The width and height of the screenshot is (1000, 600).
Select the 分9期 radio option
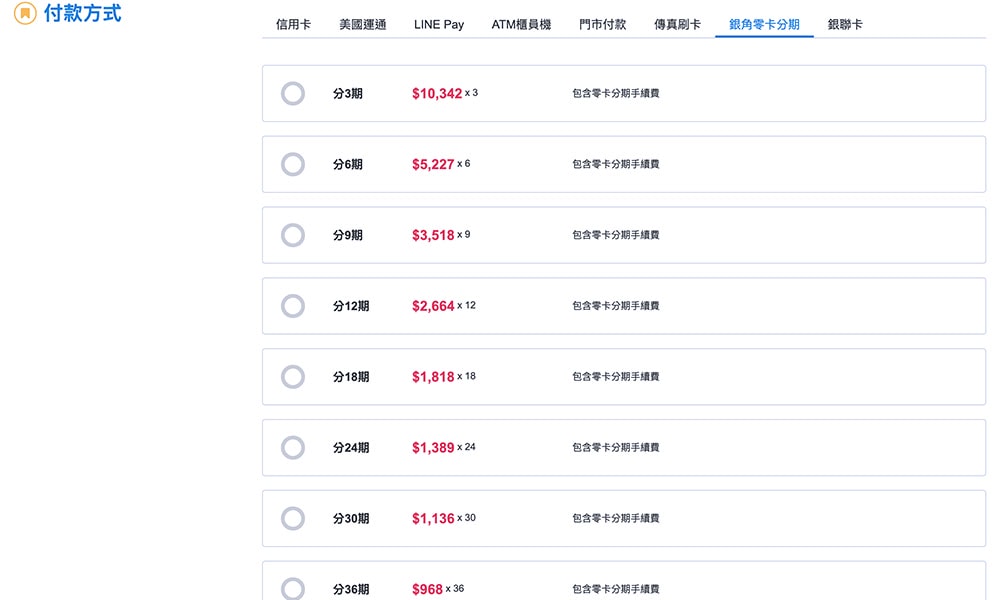tap(293, 235)
